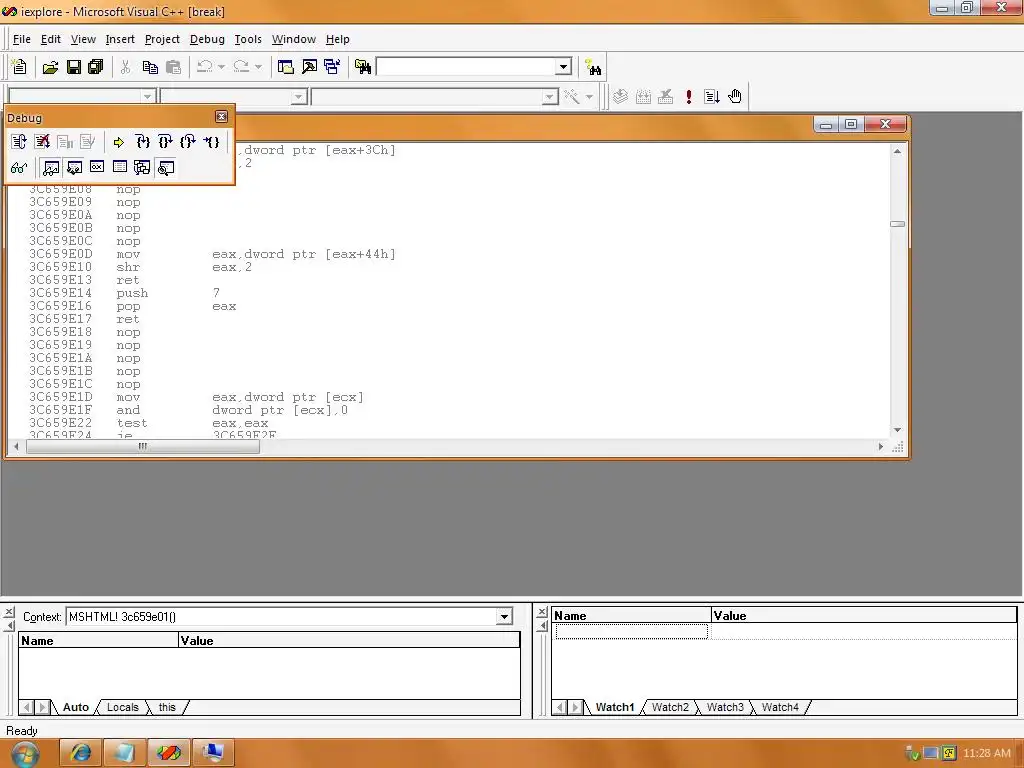Expand the Undo history dropdown arrow
The image size is (1024, 768).
click(221, 67)
